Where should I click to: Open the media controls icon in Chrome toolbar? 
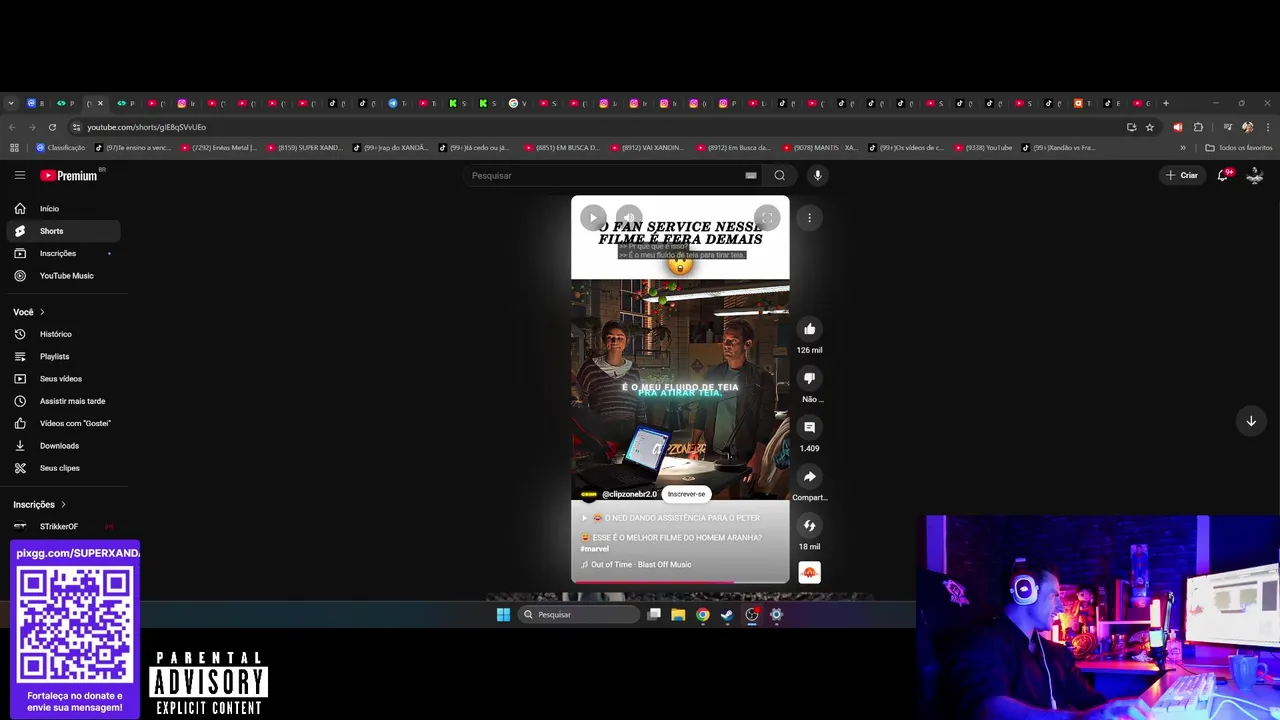[x=1227, y=127]
